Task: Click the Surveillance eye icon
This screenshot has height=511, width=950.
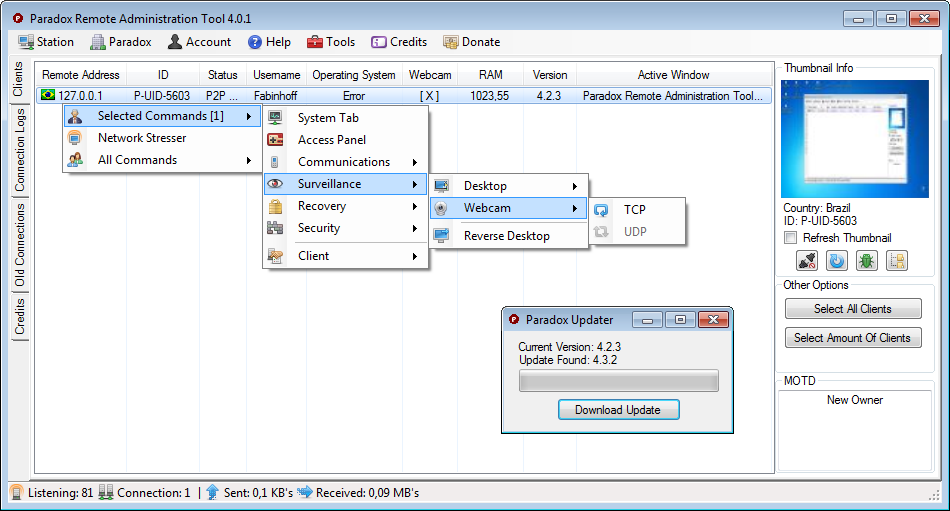Action: tap(275, 184)
